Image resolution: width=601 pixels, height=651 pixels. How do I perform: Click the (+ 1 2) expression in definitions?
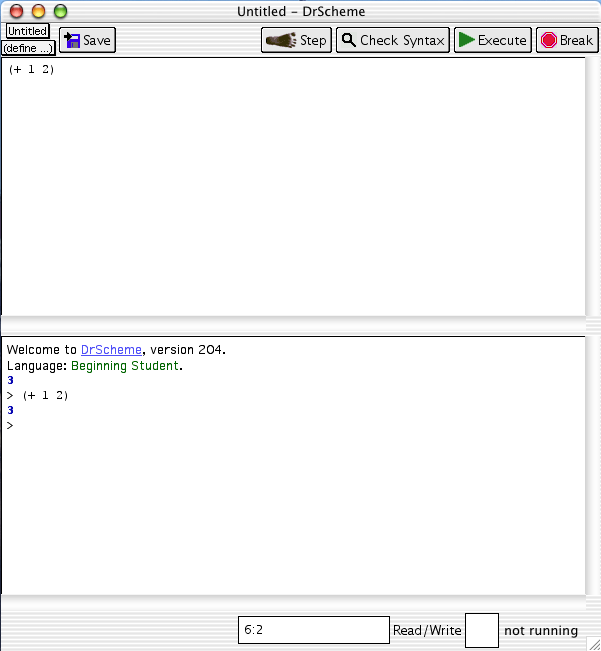click(x=32, y=69)
